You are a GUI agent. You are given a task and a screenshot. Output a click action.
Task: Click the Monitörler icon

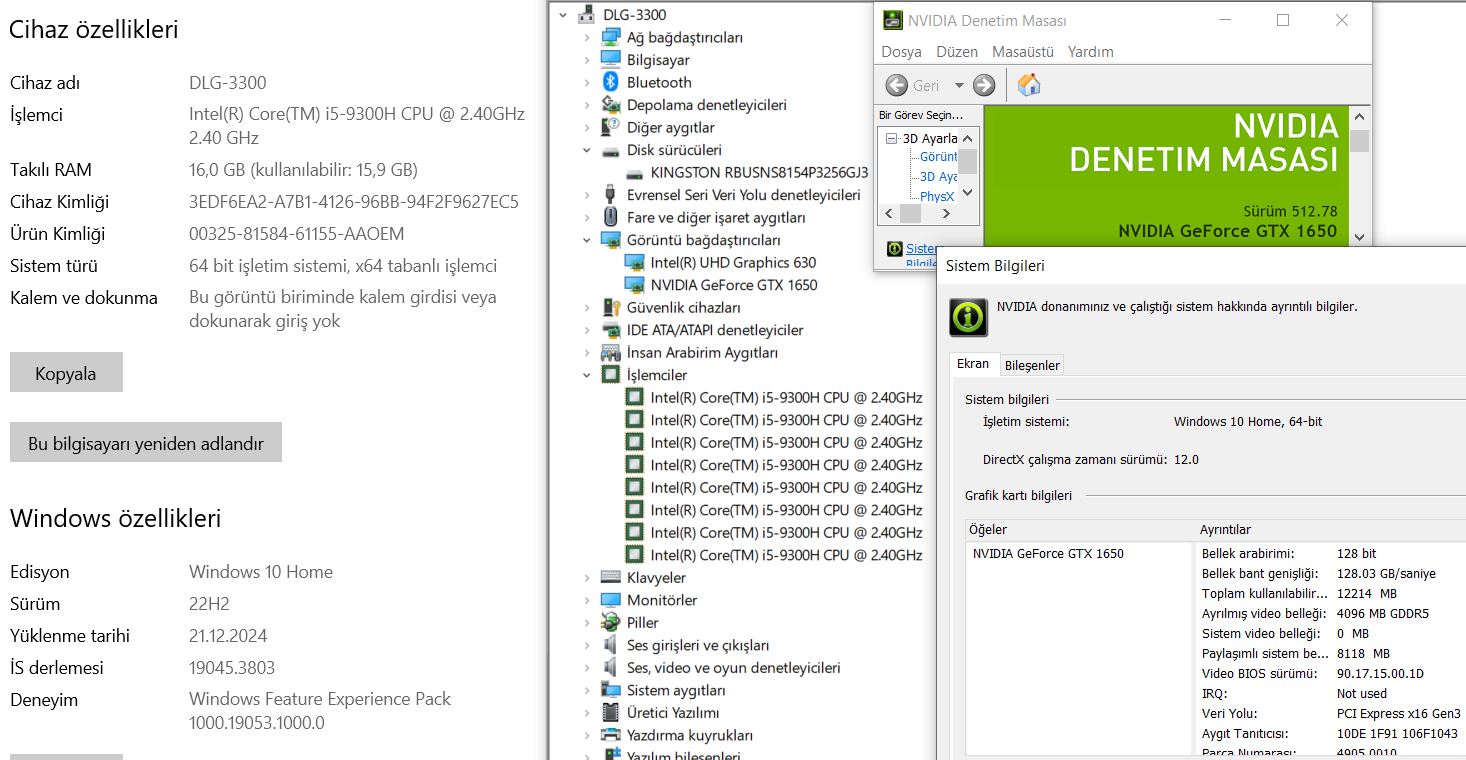click(611, 600)
